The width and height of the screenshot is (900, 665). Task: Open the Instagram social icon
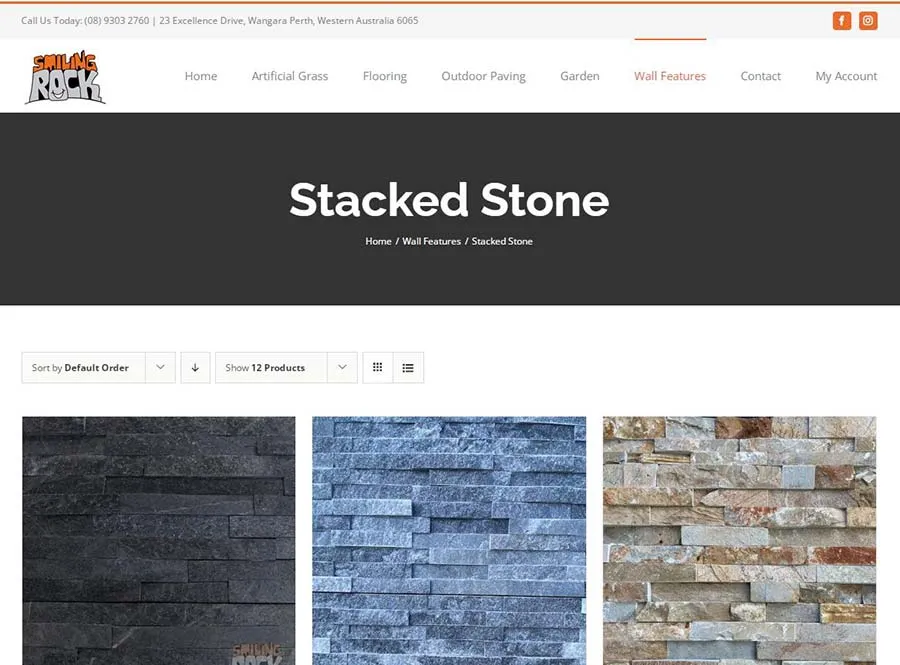tap(868, 21)
